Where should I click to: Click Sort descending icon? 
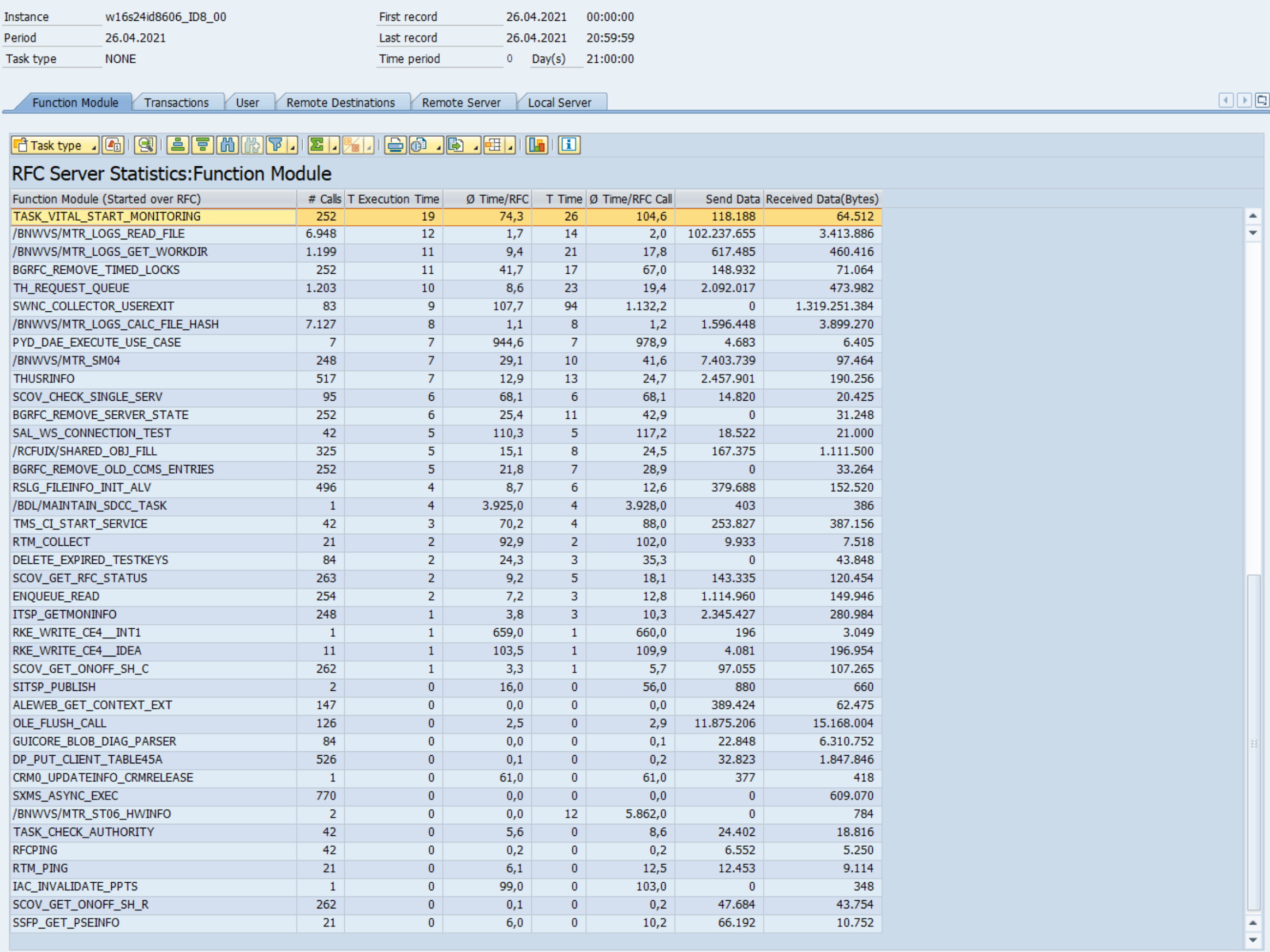click(x=203, y=145)
